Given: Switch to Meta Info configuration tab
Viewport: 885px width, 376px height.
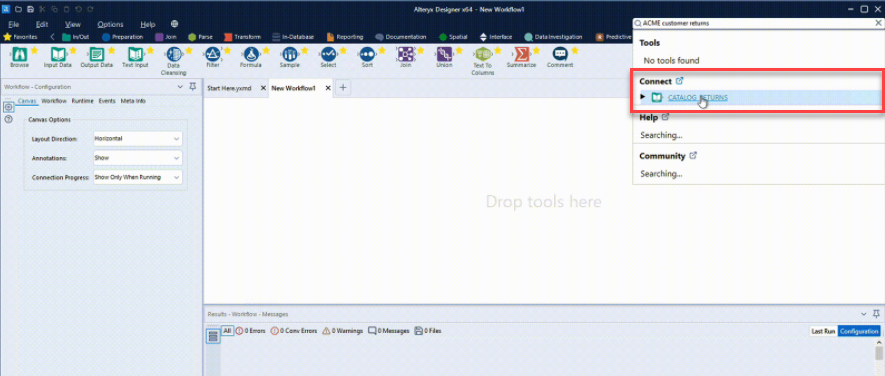Looking at the screenshot, I should click(133, 101).
